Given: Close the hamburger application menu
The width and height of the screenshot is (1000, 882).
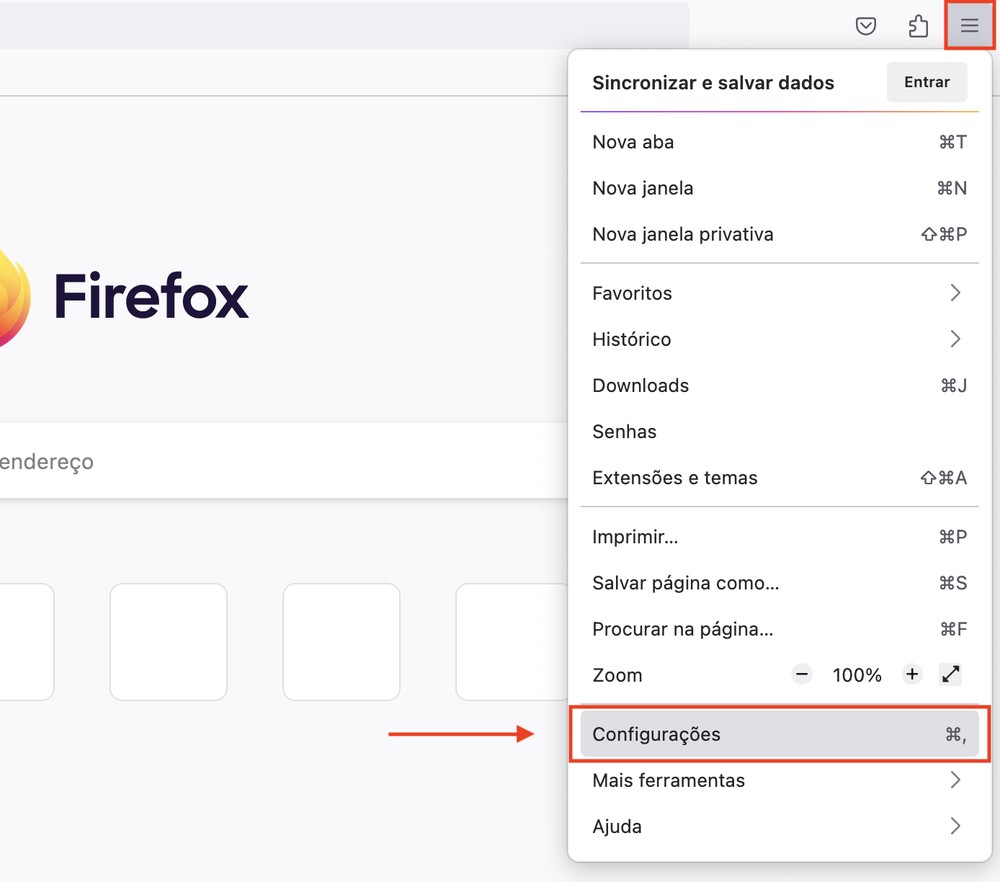Looking at the screenshot, I should click(969, 26).
